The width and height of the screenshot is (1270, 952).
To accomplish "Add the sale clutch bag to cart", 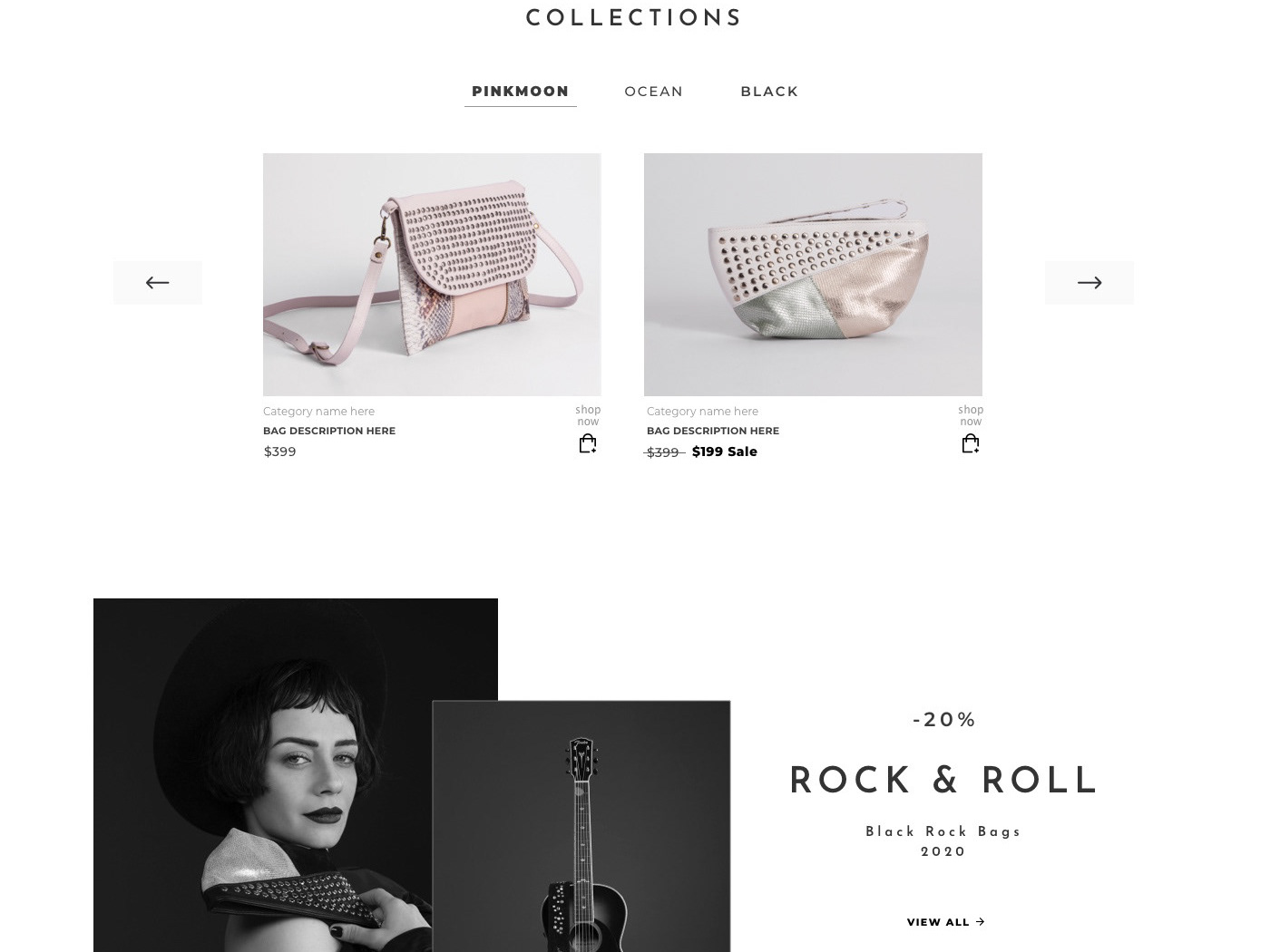I will pos(971,443).
